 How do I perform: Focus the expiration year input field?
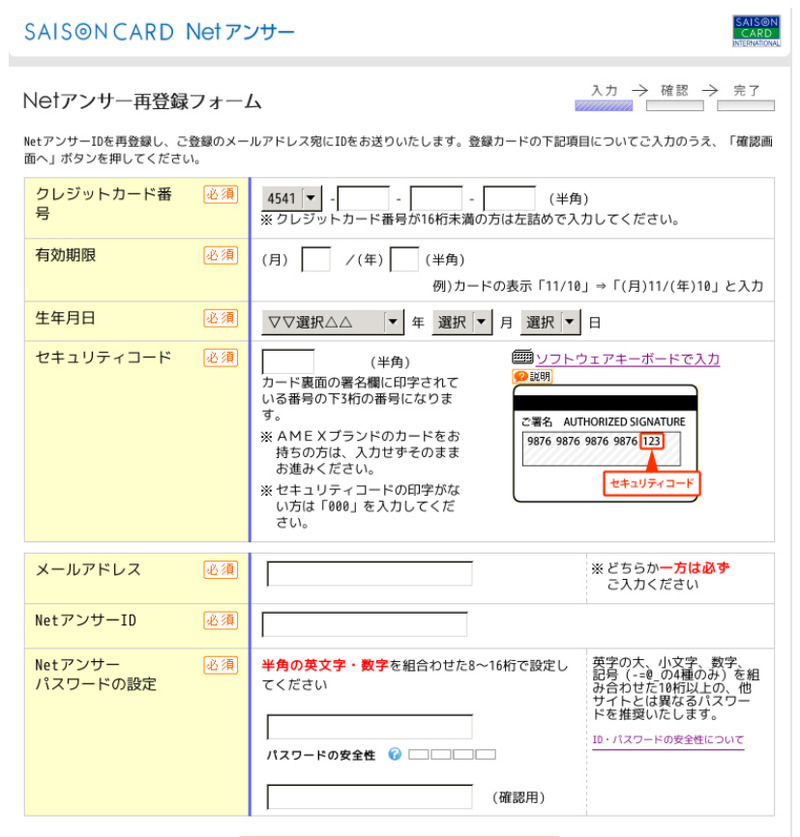coord(404,260)
